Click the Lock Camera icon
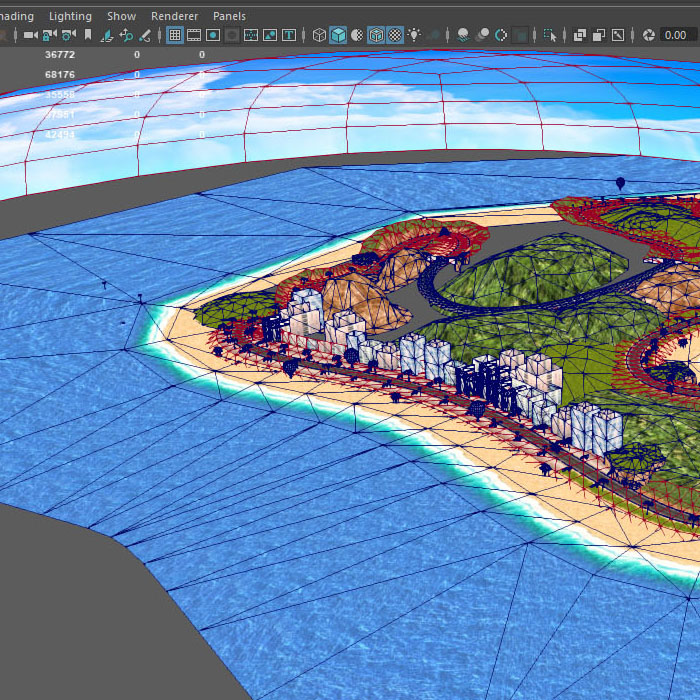700x700 pixels. click(49, 35)
